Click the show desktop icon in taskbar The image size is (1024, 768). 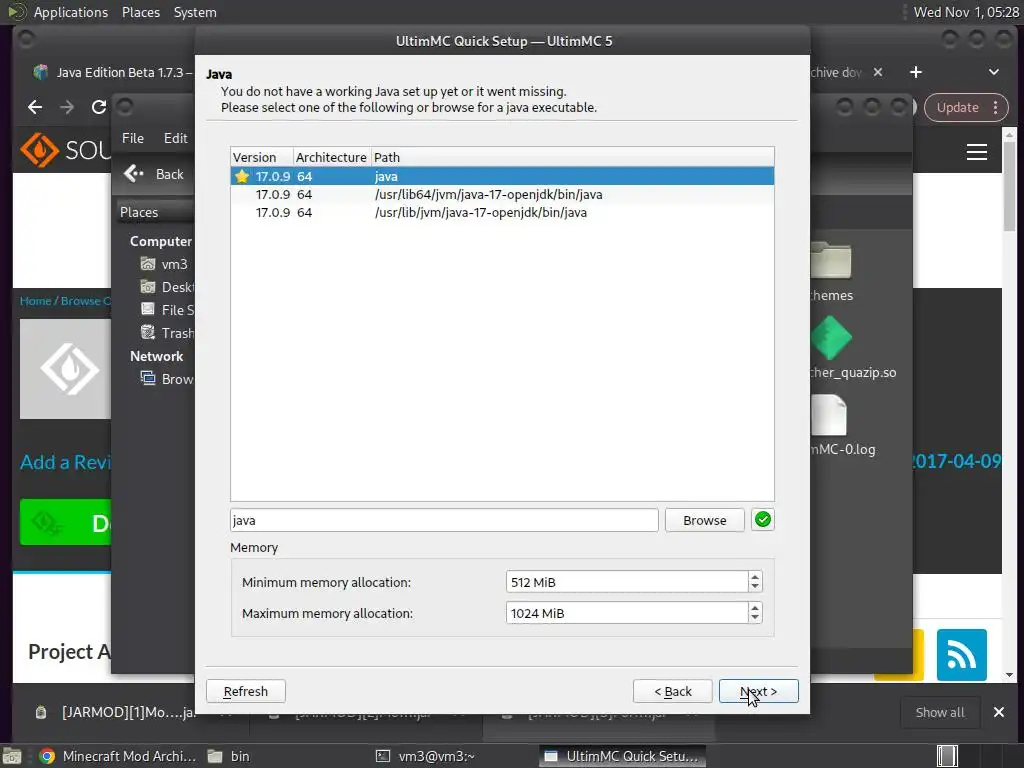[12, 756]
